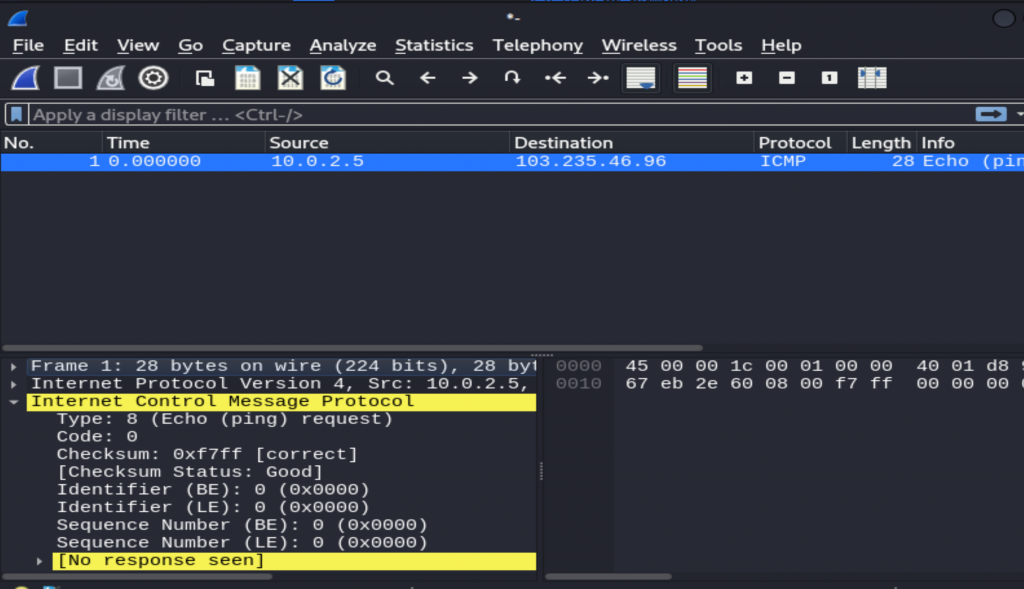The height and width of the screenshot is (589, 1024).
Task: Toggle packet colorization rules
Action: pyautogui.click(x=692, y=78)
